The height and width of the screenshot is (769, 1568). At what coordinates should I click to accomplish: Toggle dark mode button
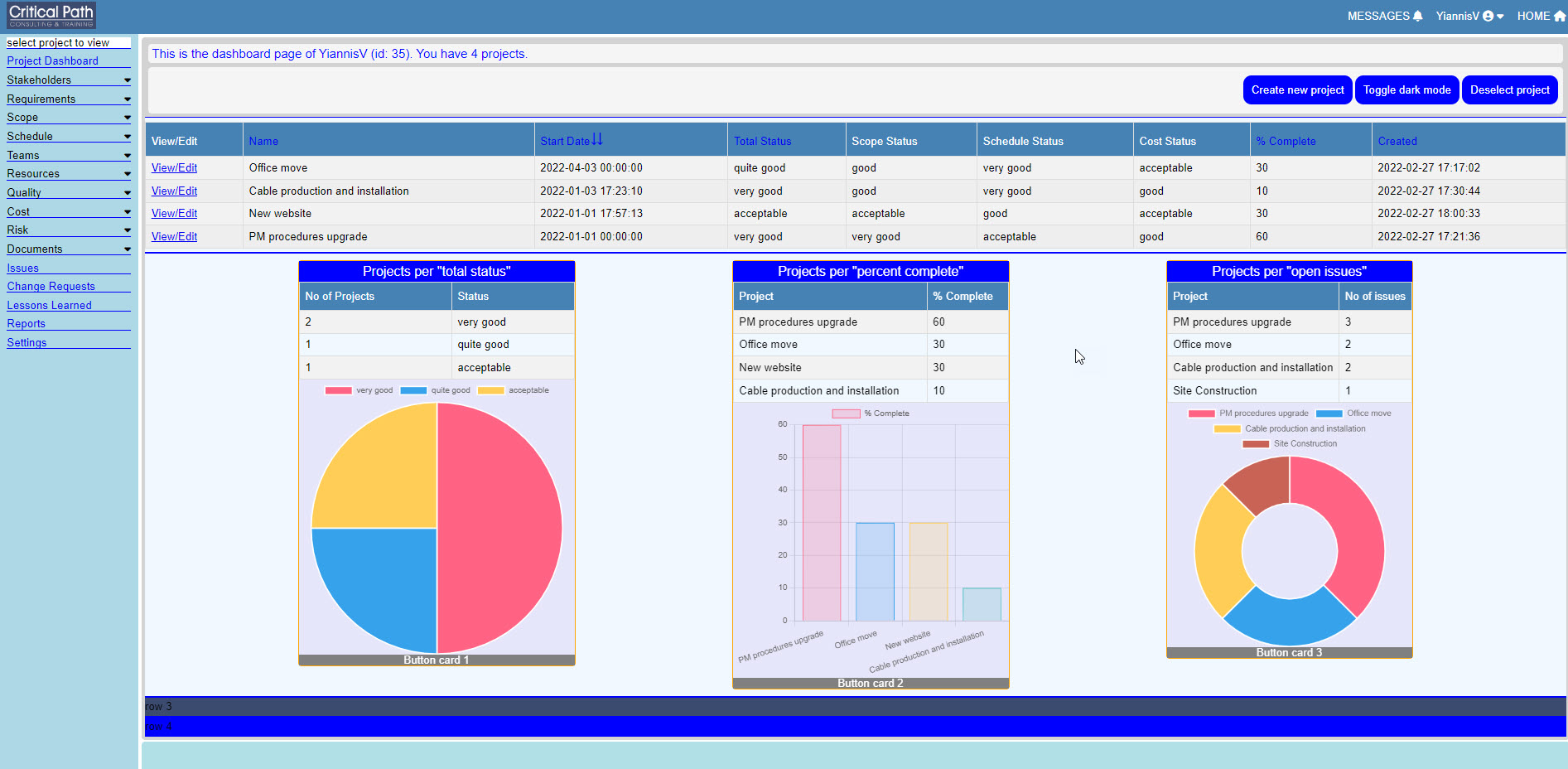point(1406,90)
